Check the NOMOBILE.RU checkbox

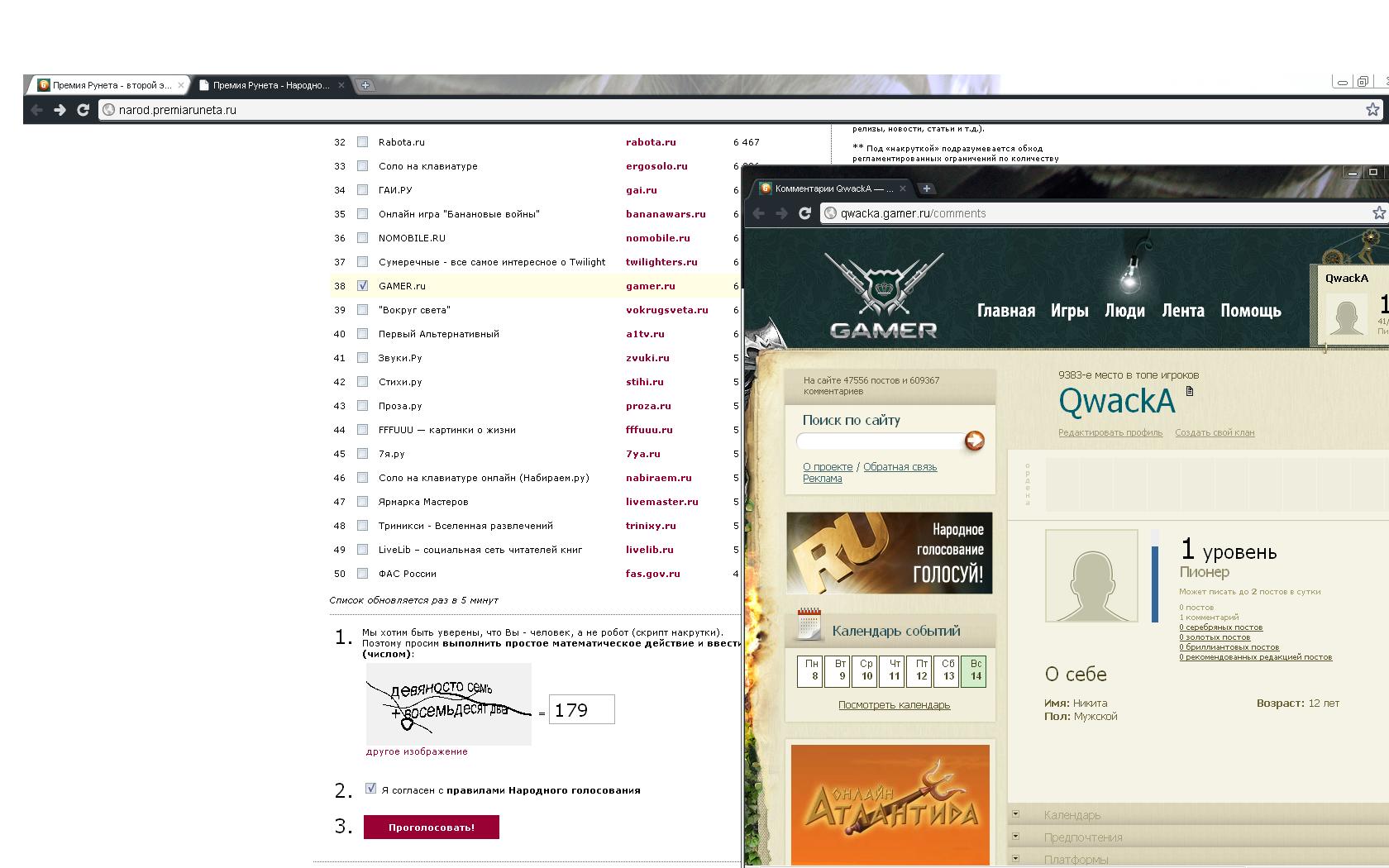click(362, 238)
